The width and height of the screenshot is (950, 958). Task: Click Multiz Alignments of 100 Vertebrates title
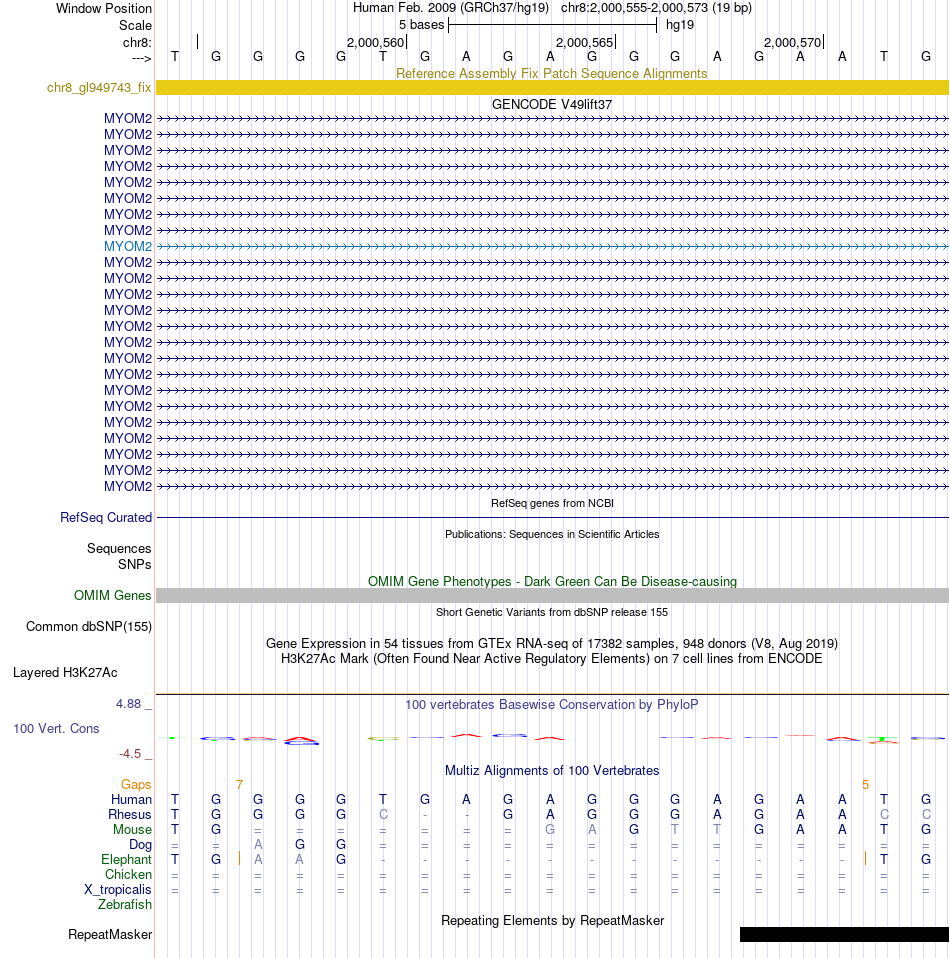pyautogui.click(x=552, y=770)
